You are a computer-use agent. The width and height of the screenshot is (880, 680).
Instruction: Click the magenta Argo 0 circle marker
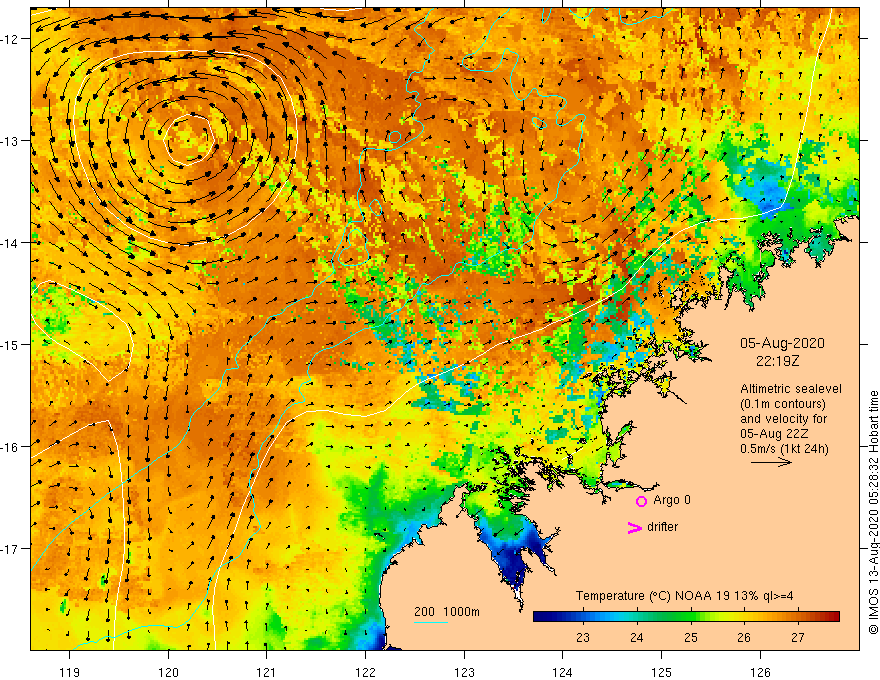click(641, 501)
